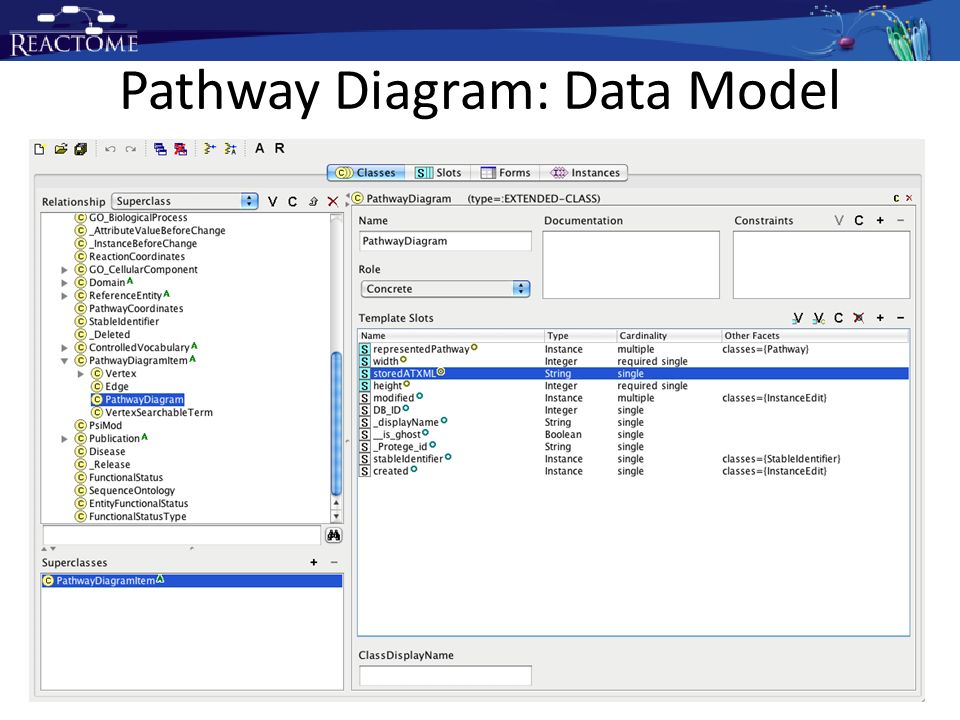Open the Relationship Superclass dropdown

(x=185, y=201)
